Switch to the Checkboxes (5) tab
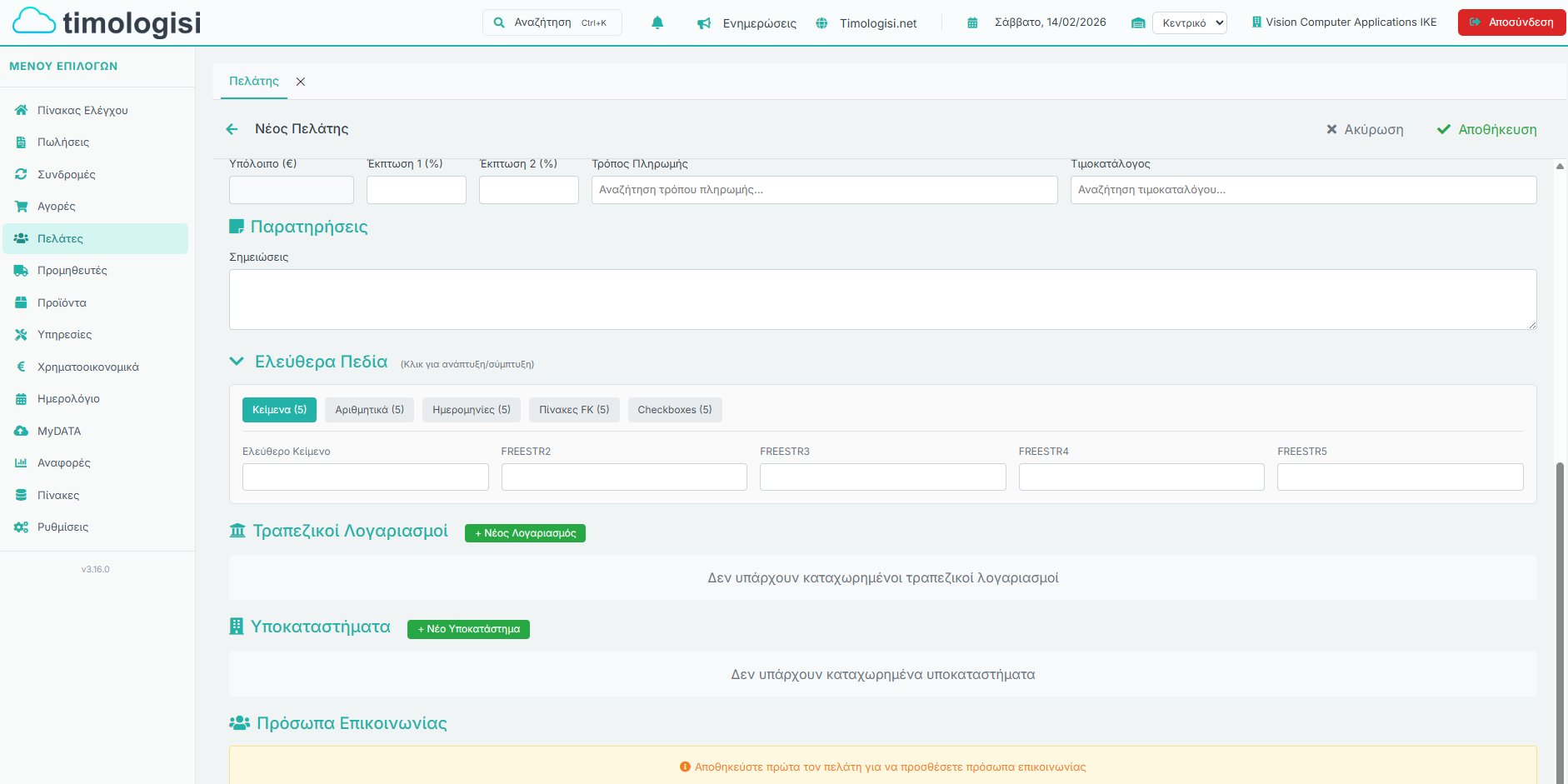The height and width of the screenshot is (784, 1568). coord(674,410)
